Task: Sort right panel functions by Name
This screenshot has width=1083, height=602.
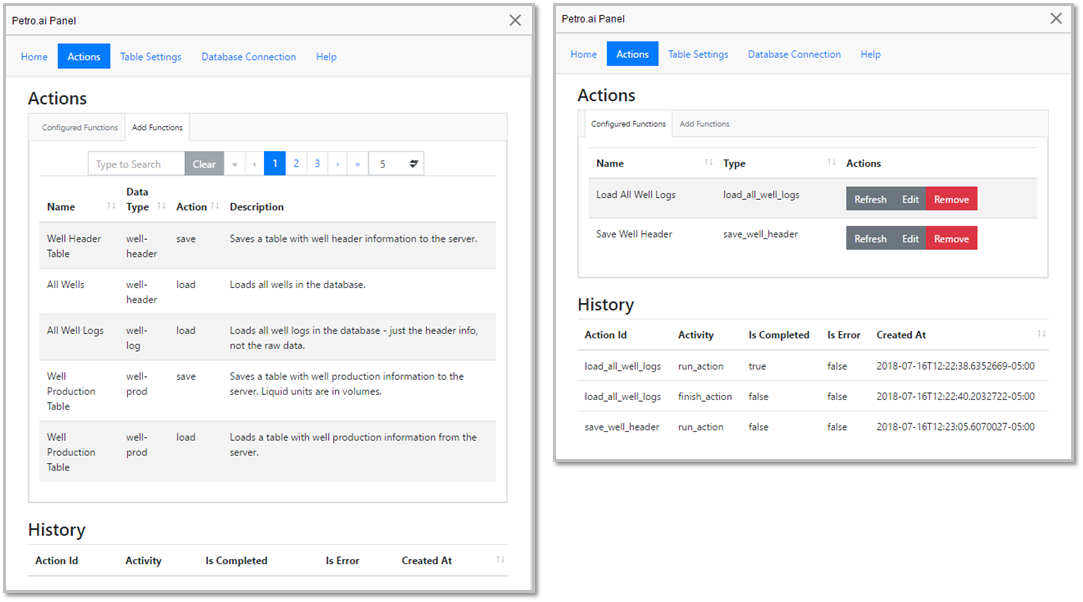Action: pyautogui.click(x=709, y=162)
